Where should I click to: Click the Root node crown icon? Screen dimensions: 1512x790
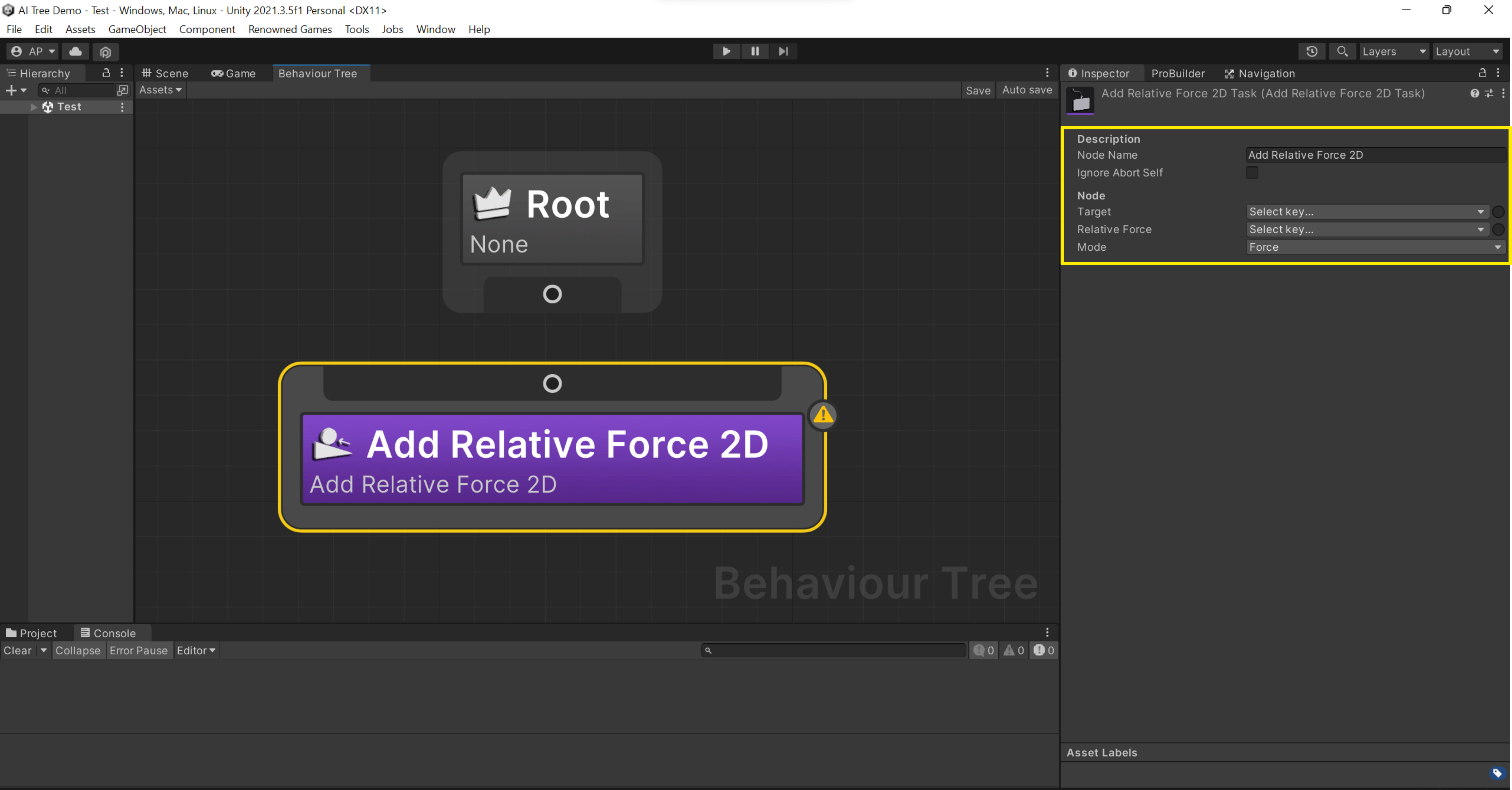tap(492, 203)
